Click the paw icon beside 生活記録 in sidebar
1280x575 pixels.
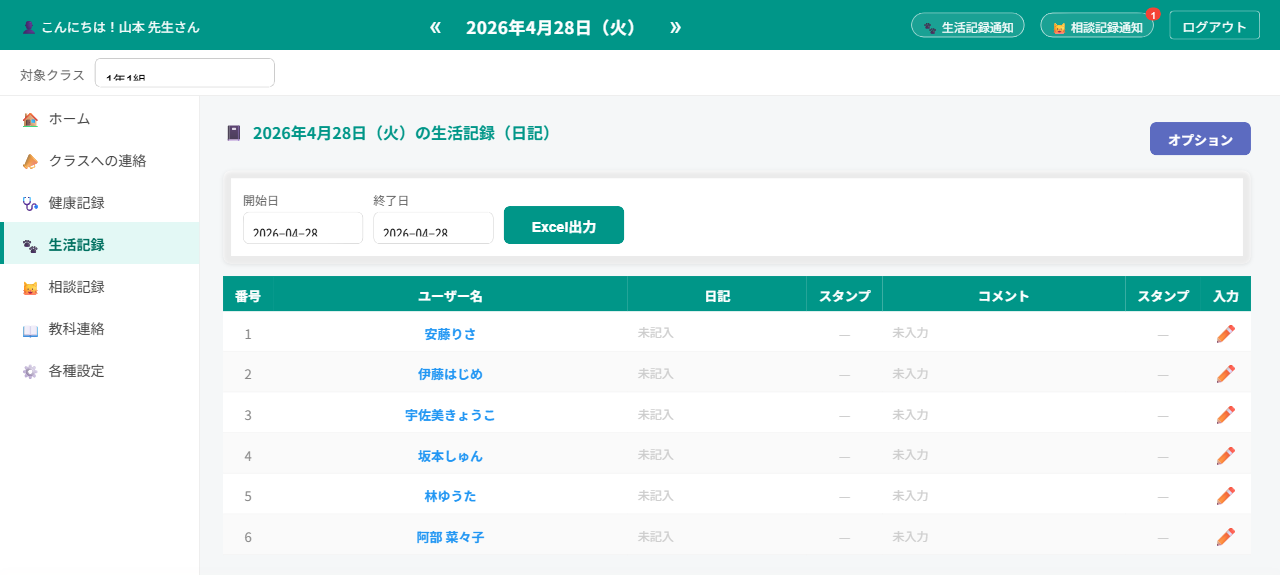pyautogui.click(x=30, y=245)
